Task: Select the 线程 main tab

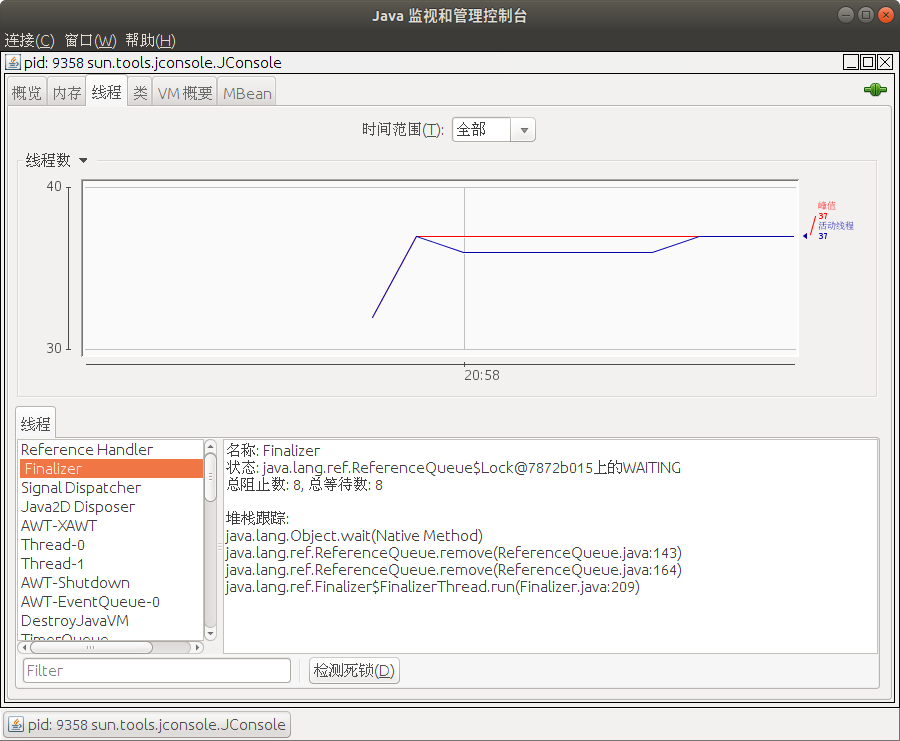Action: [107, 91]
